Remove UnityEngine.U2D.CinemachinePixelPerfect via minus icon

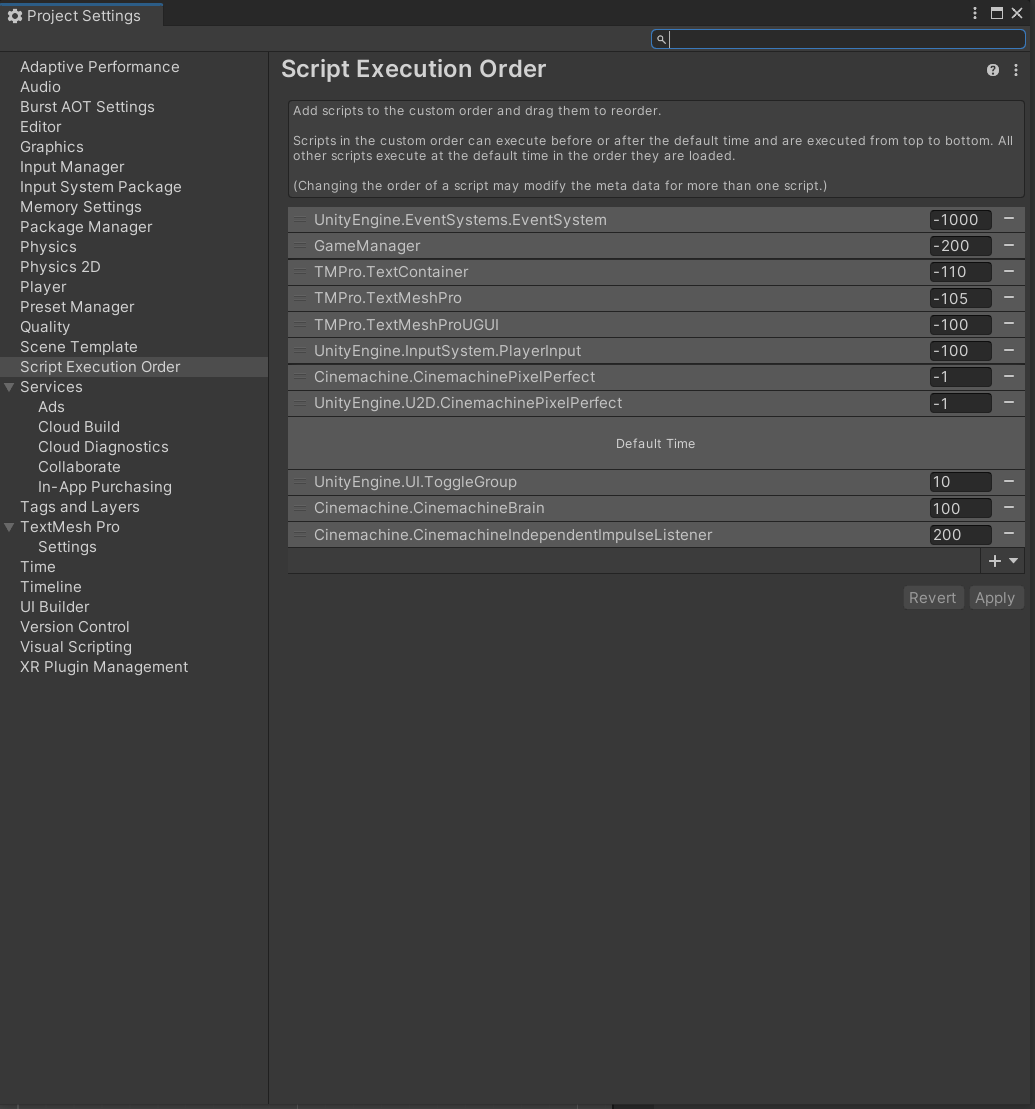coord(1009,403)
